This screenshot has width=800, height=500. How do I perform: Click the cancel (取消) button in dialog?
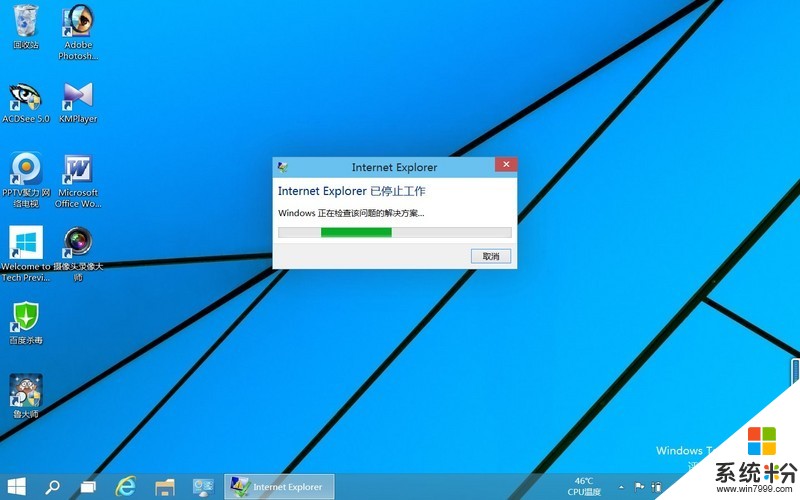pyautogui.click(x=491, y=256)
